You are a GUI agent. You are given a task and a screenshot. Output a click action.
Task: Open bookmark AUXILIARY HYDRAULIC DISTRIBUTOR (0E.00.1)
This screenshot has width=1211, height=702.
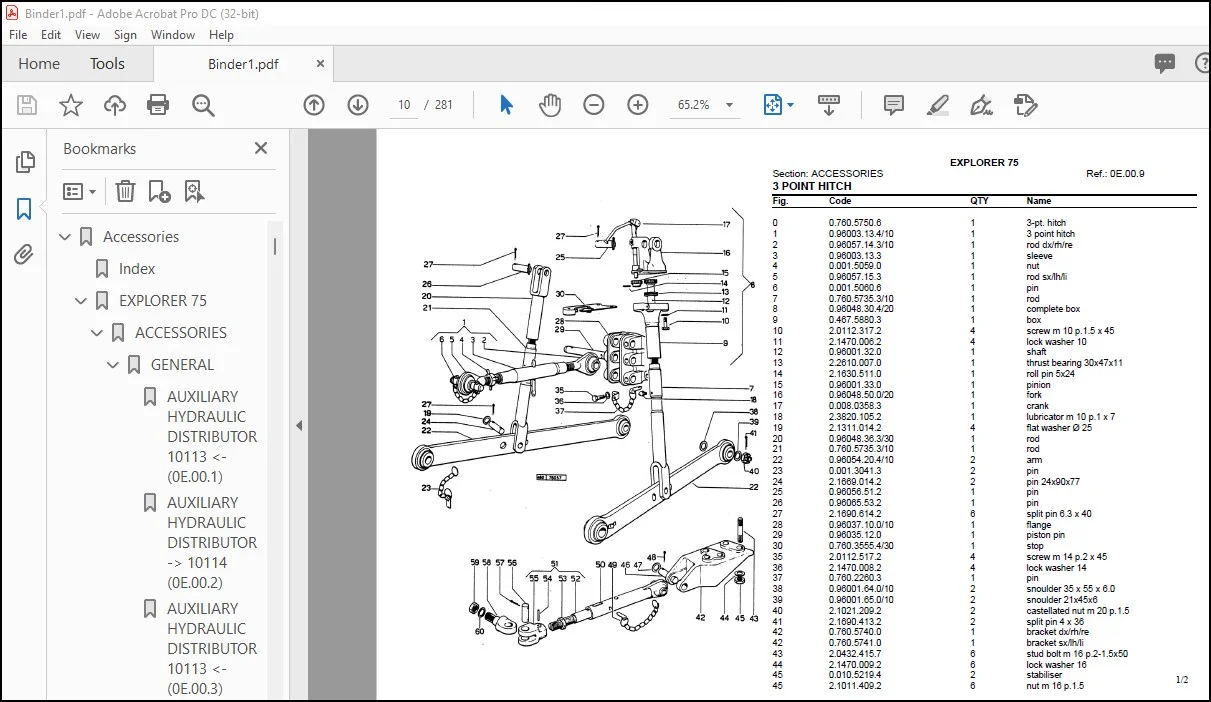[x=212, y=437]
